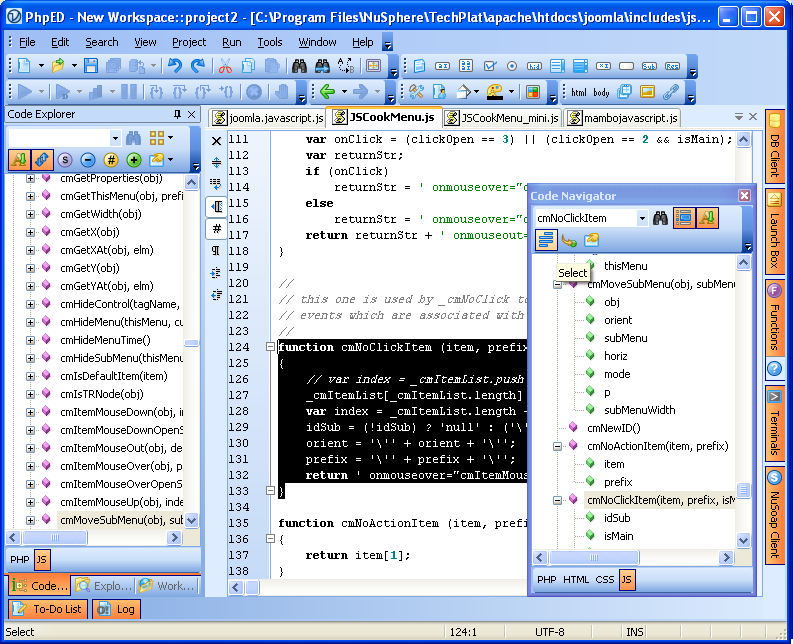Toggle the Select button in Code Navigator
This screenshot has width=793, height=644.
coord(546,240)
